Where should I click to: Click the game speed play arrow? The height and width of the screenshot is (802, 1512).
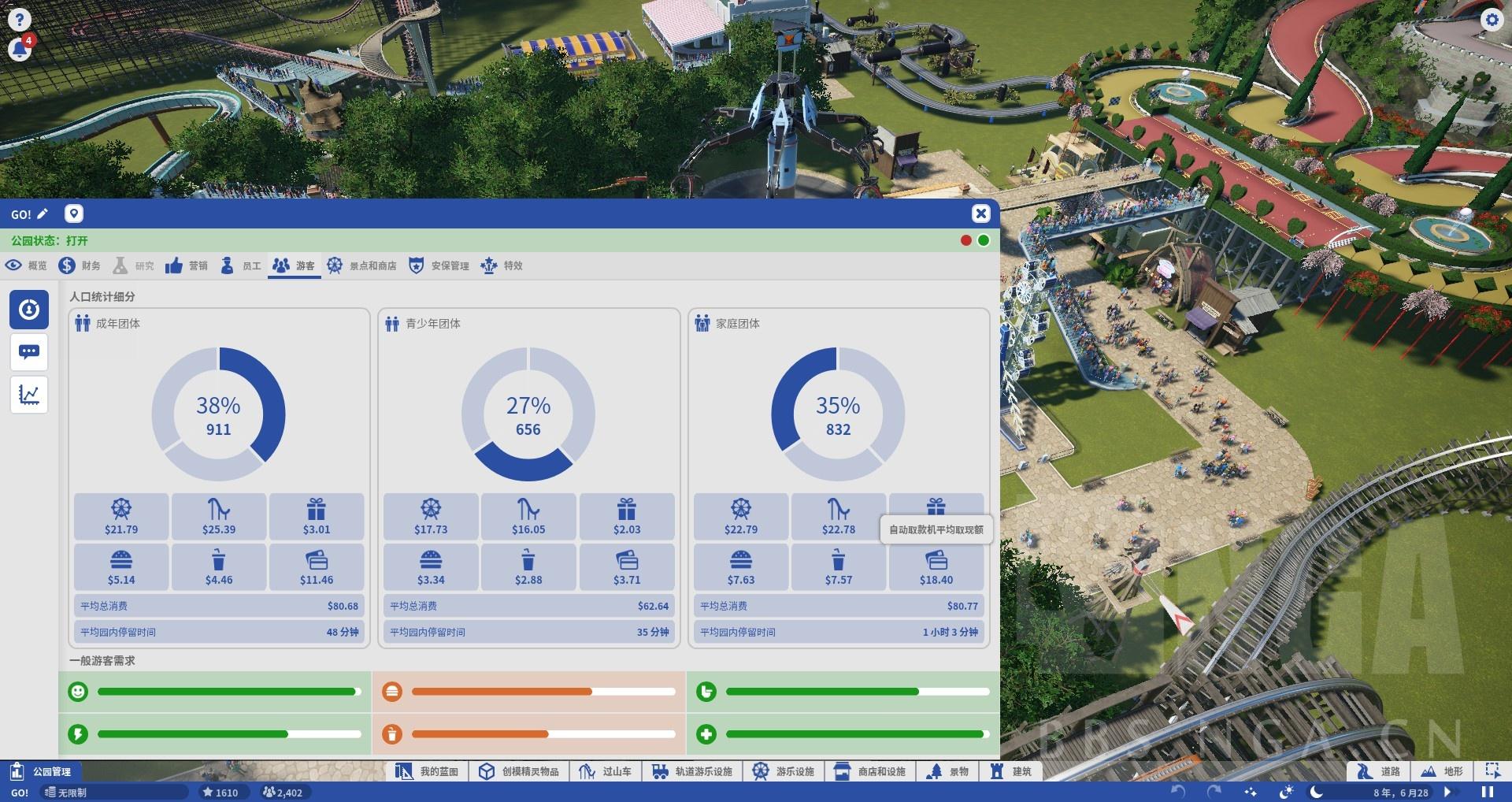point(1447,792)
